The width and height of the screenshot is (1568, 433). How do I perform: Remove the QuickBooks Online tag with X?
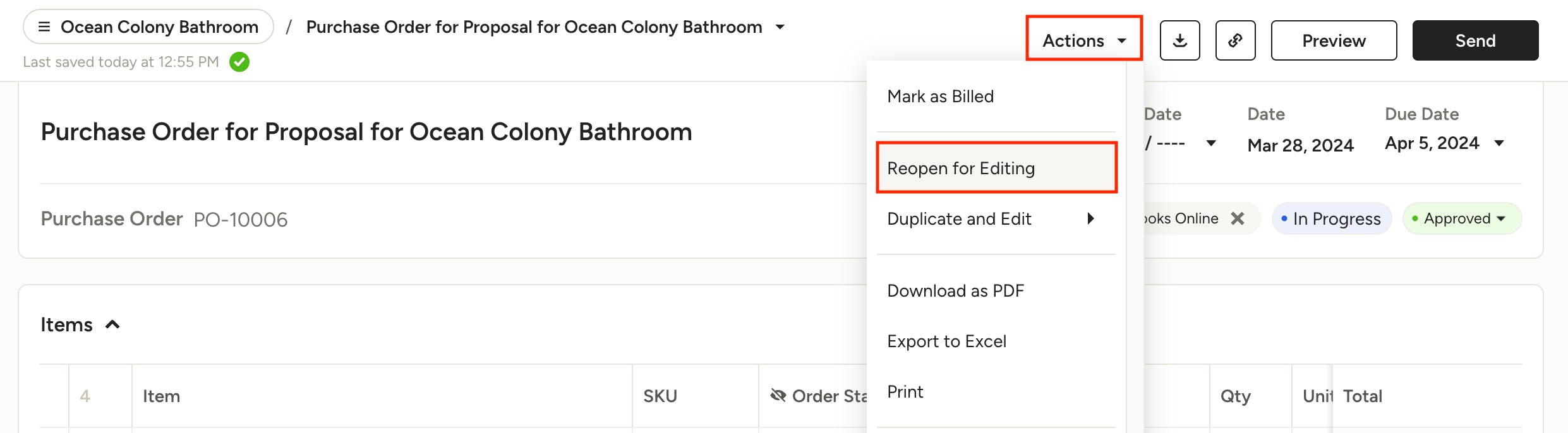tap(1238, 218)
